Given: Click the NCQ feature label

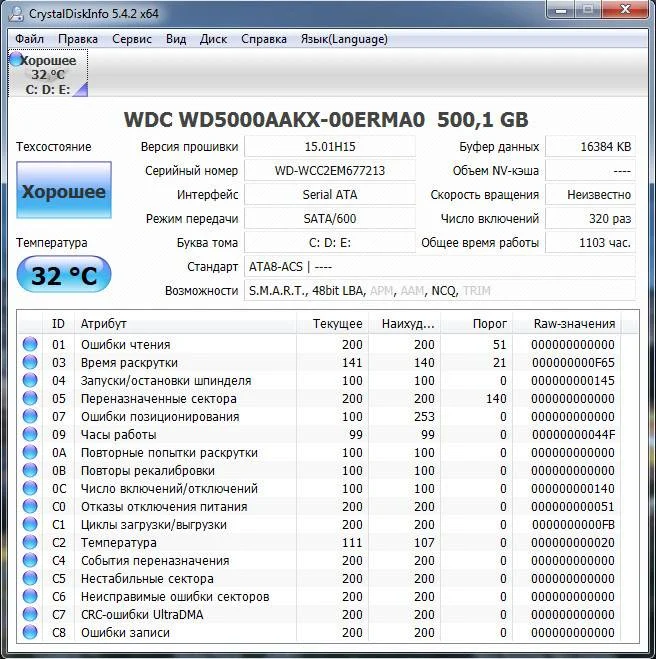Looking at the screenshot, I should [444, 291].
